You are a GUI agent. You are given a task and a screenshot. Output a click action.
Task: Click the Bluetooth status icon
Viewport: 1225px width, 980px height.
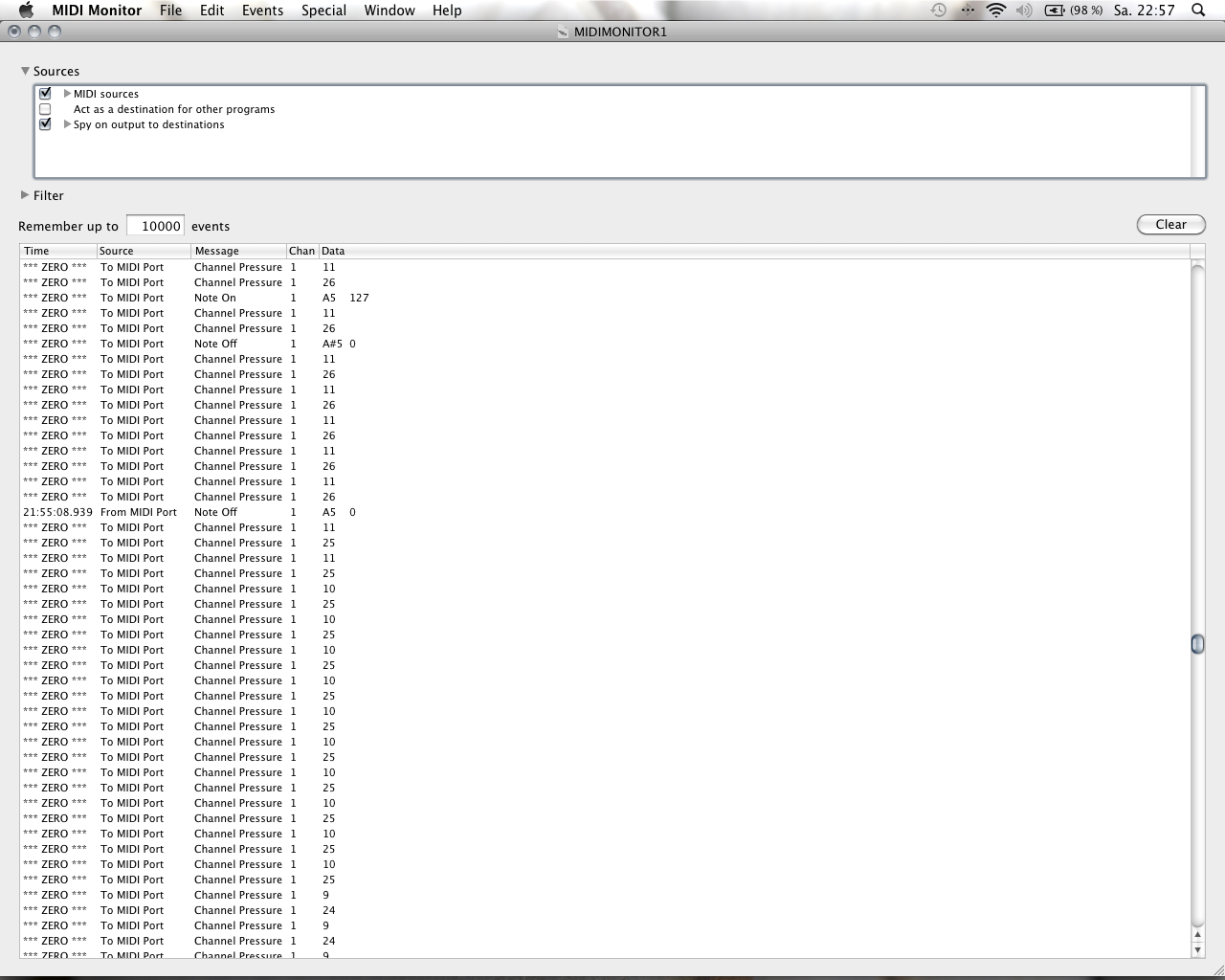(x=968, y=11)
